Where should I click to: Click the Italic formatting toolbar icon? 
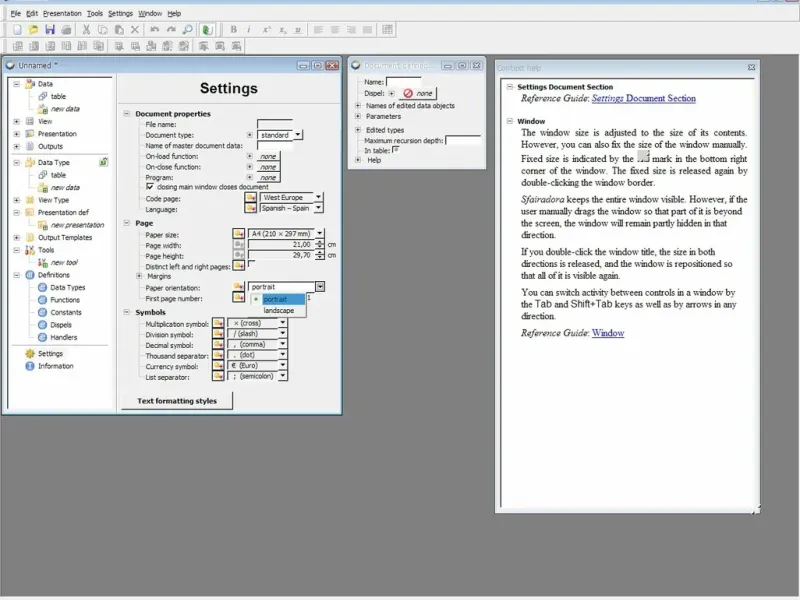(x=250, y=30)
